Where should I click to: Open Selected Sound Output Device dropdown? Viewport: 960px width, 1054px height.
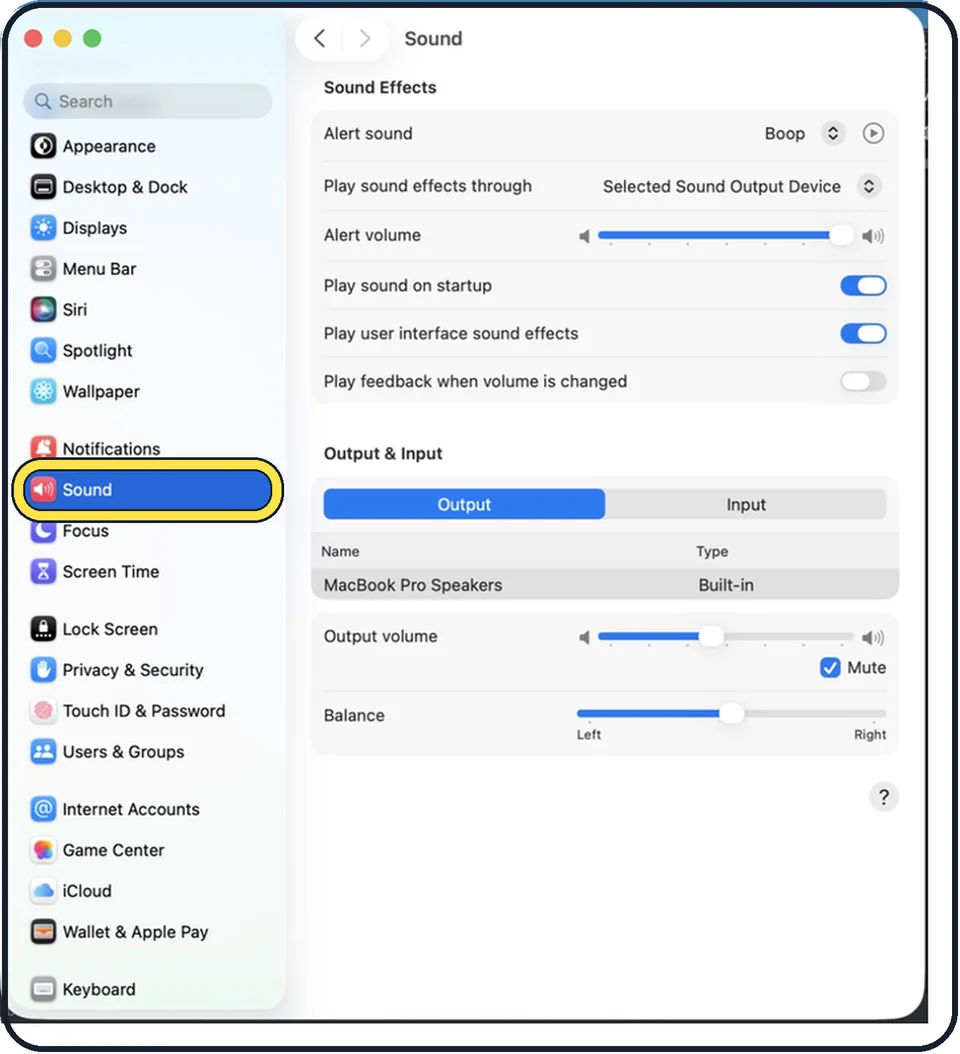(869, 186)
